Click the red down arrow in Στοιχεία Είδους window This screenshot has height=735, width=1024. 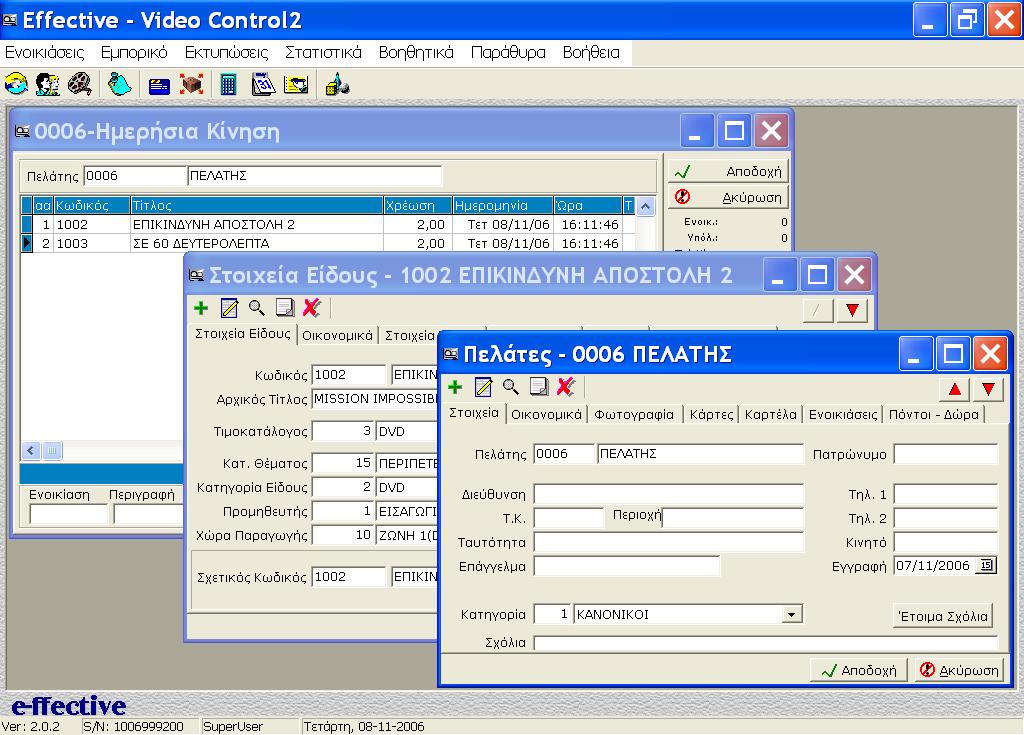click(851, 311)
